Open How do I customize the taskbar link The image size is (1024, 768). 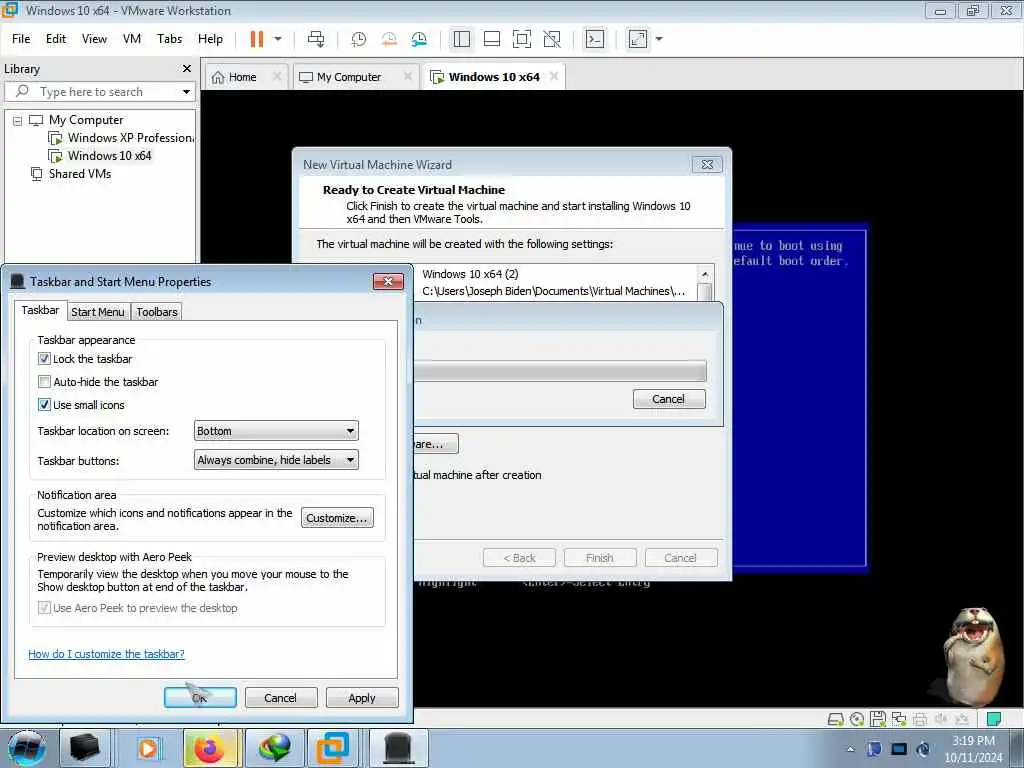pos(106,654)
